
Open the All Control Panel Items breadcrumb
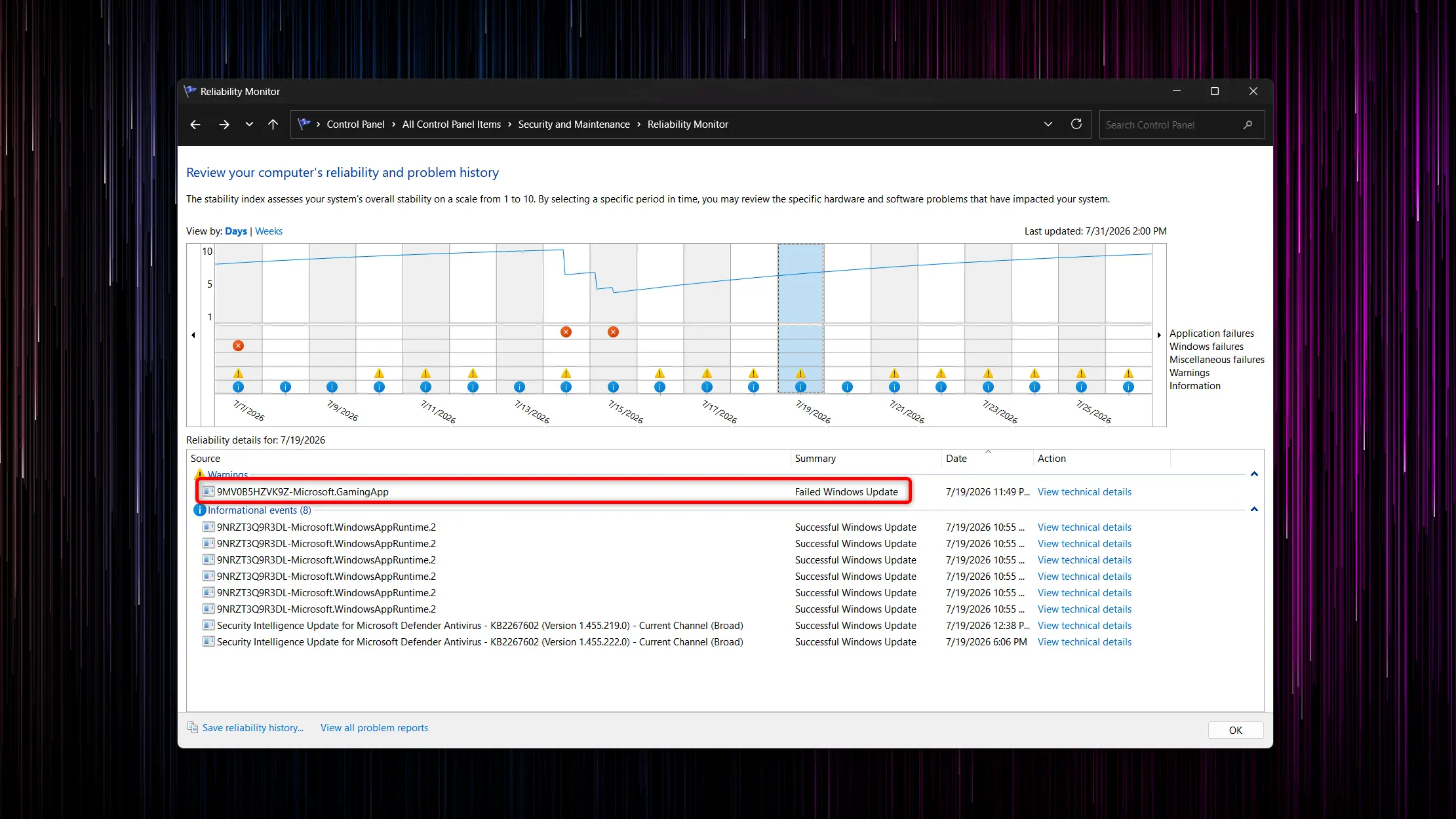pyautogui.click(x=451, y=124)
